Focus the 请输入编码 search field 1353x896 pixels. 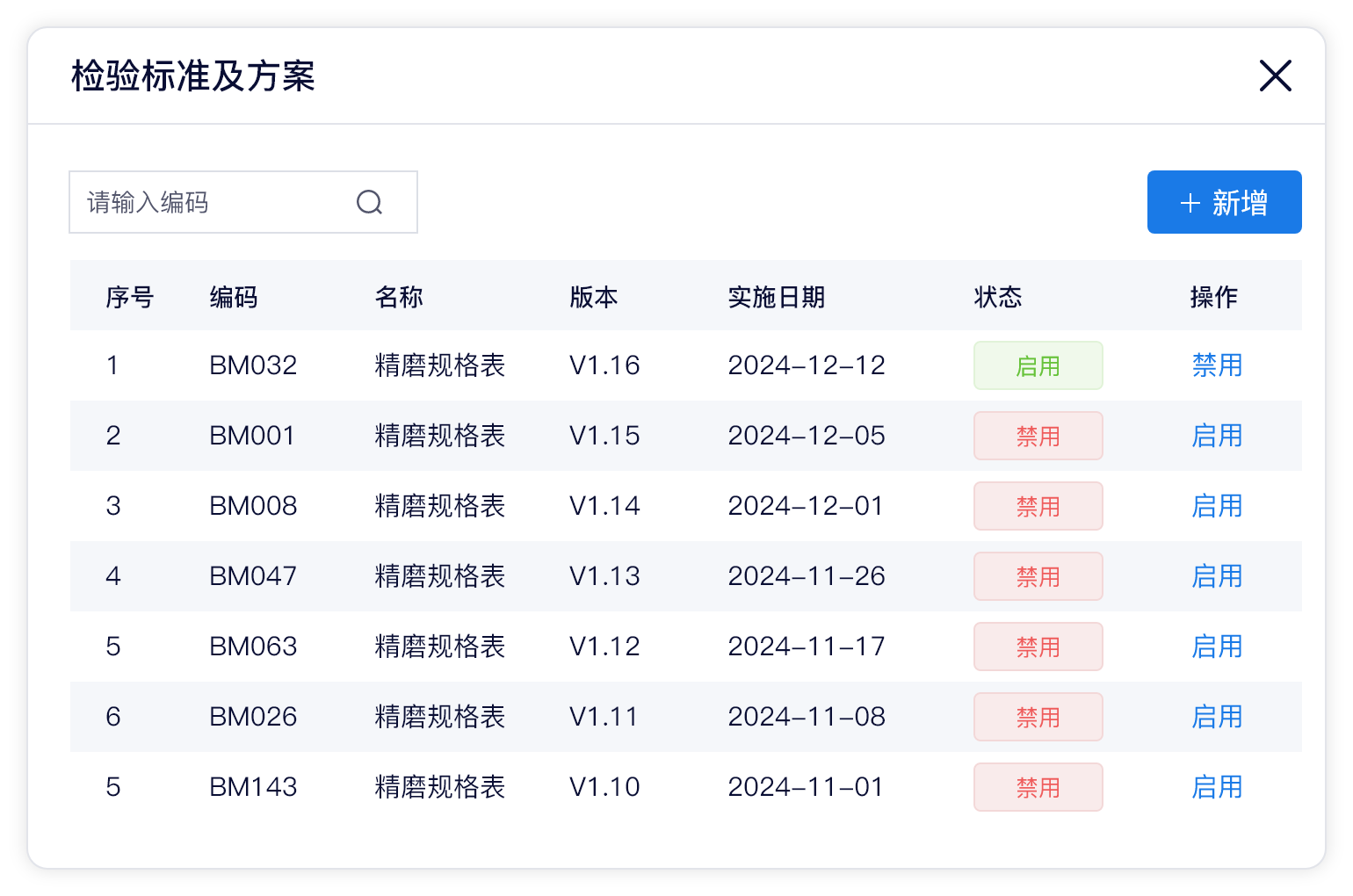click(243, 202)
